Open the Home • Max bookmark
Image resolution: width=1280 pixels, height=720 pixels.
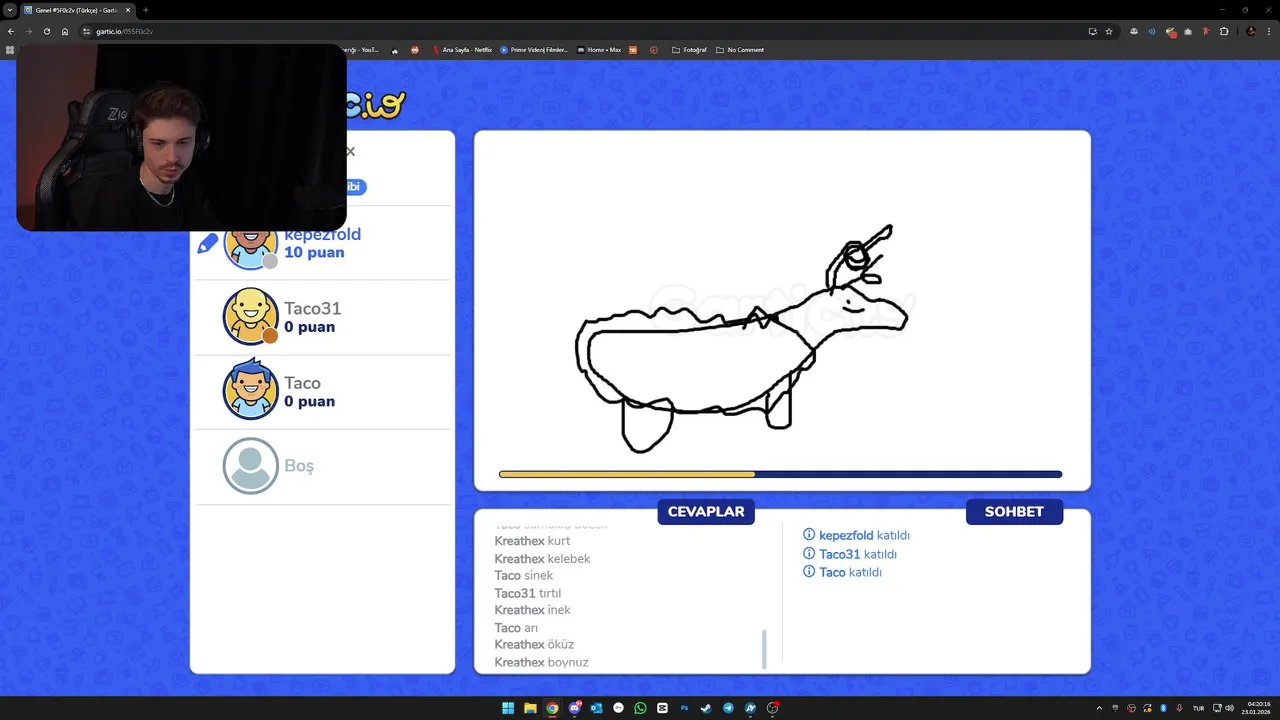click(598, 50)
